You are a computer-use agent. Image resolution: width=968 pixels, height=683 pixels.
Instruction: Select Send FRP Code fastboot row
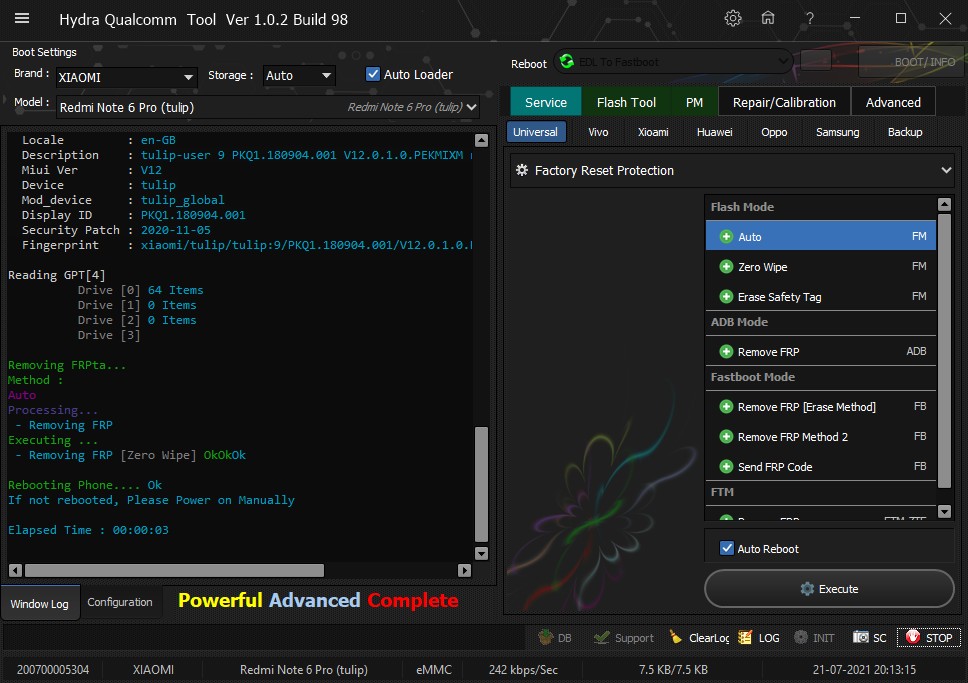point(820,467)
